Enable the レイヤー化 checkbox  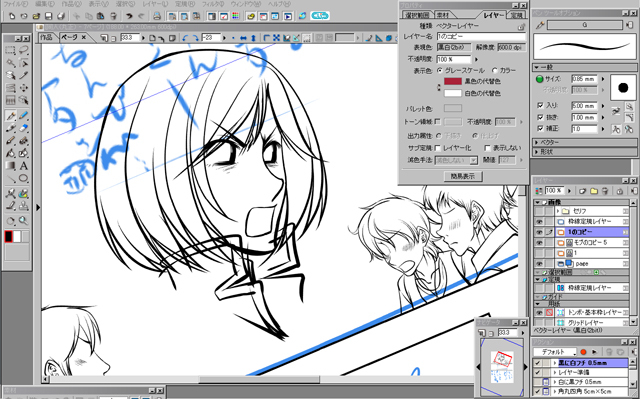click(x=438, y=148)
